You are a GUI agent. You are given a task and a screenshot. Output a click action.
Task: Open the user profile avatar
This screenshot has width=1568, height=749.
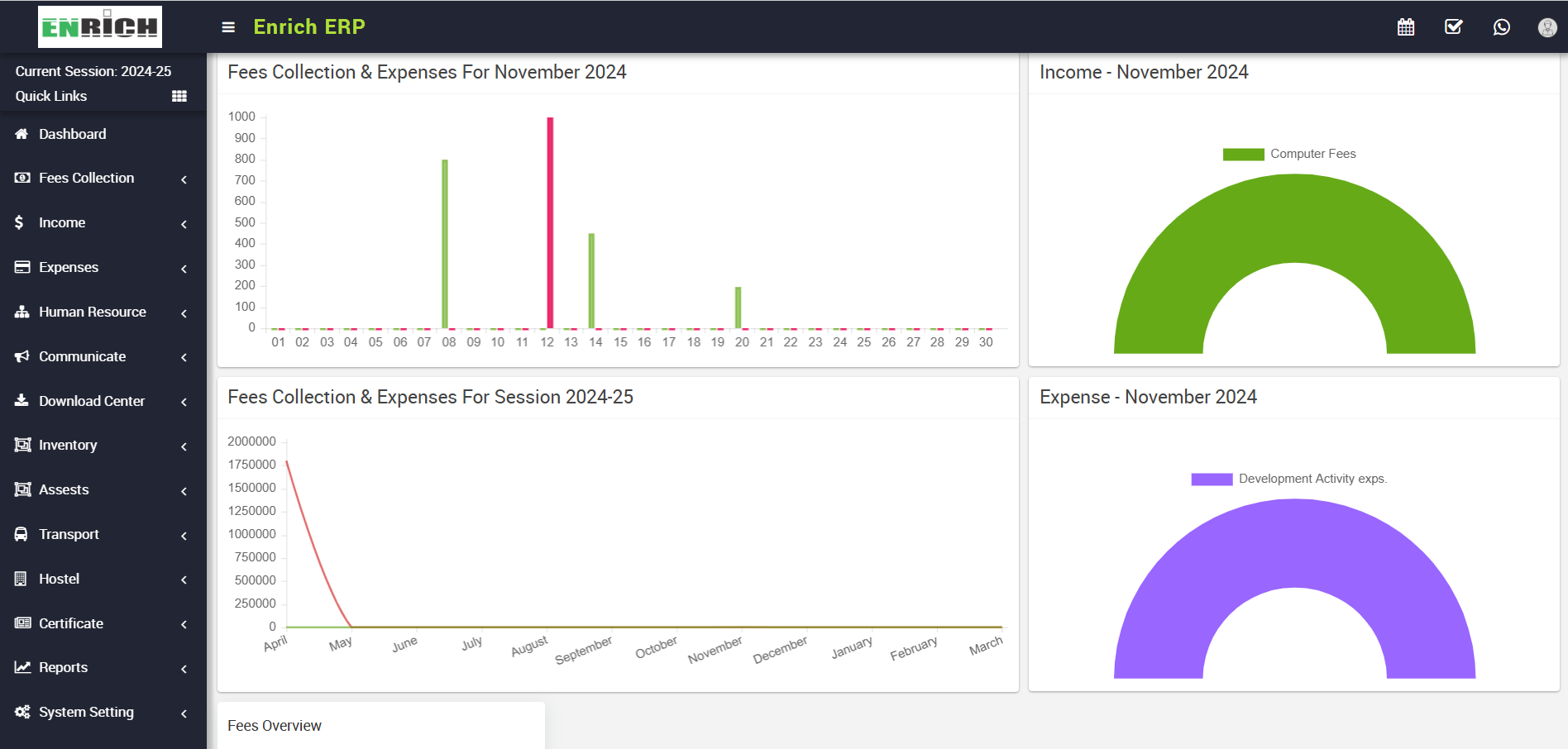tap(1546, 27)
